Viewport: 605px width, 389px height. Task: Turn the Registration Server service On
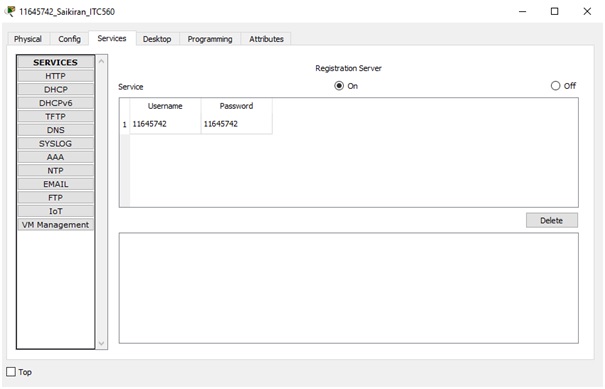(x=339, y=86)
